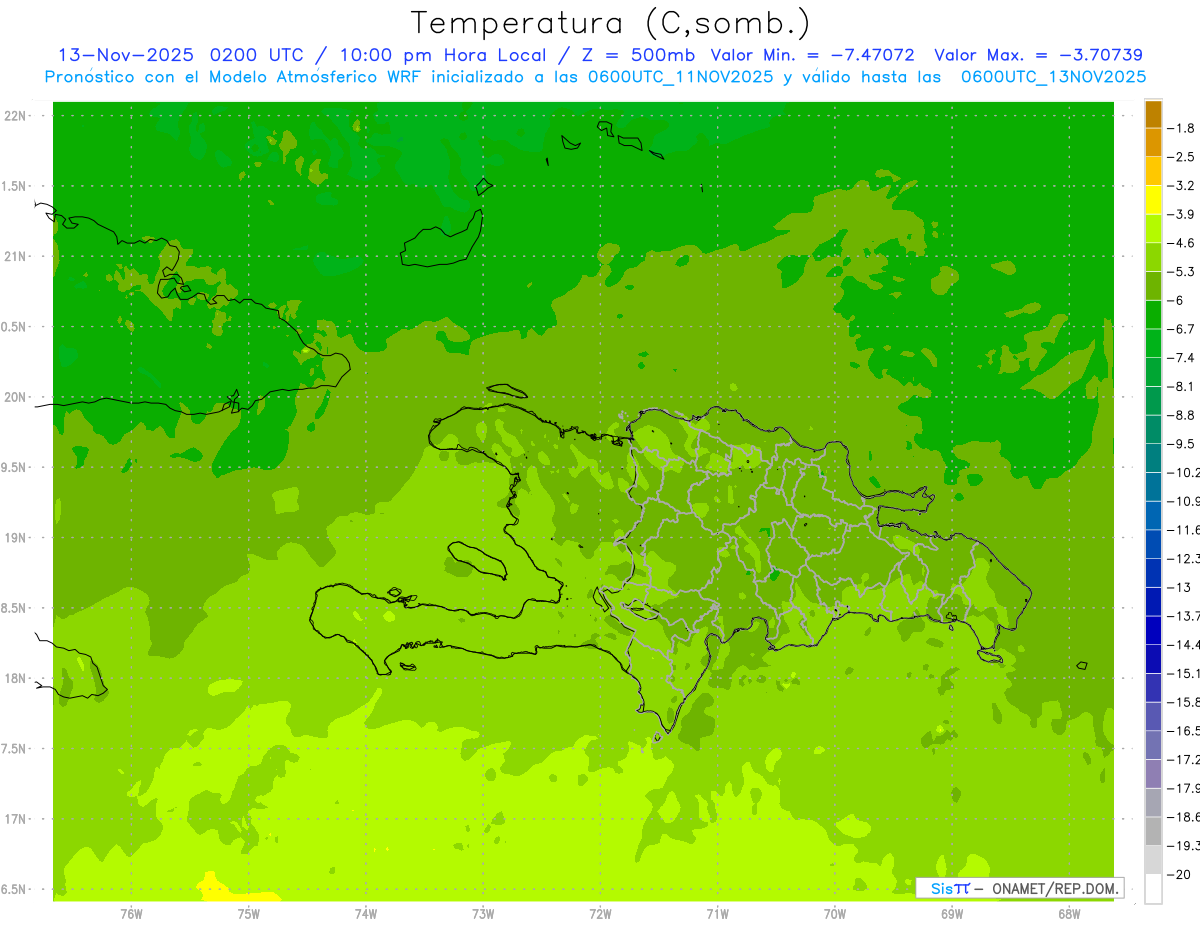Screen dimensions: 1200x927
Task: Click the "ONAMET/REP.DOM." credit label
Action: [1054, 888]
